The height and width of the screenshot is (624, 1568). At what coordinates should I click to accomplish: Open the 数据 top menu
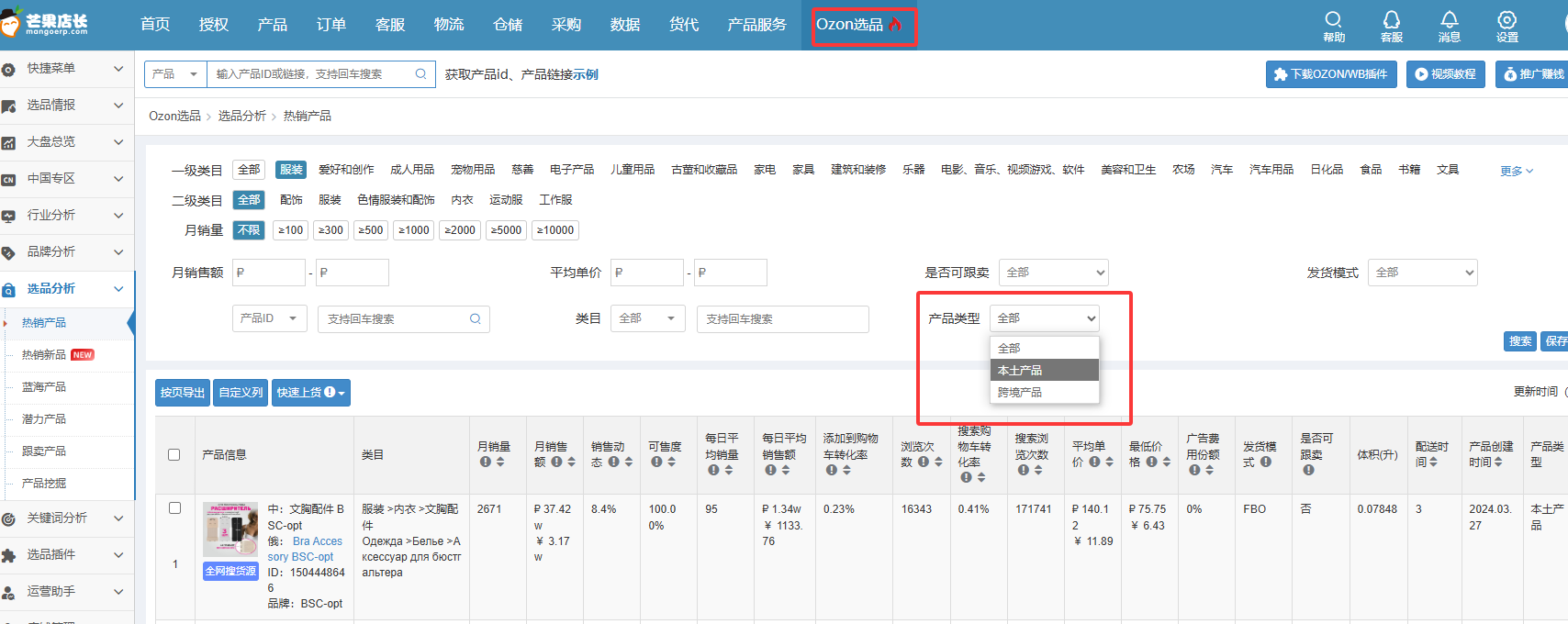pos(625,25)
